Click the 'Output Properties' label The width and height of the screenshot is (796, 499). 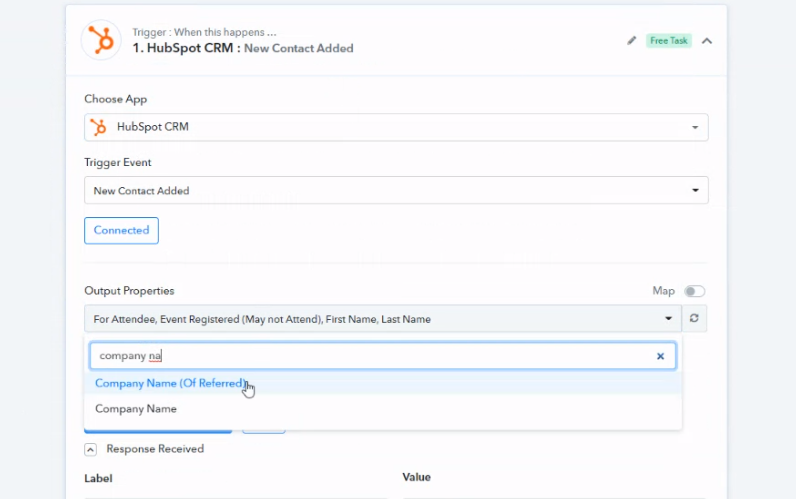(x=129, y=291)
